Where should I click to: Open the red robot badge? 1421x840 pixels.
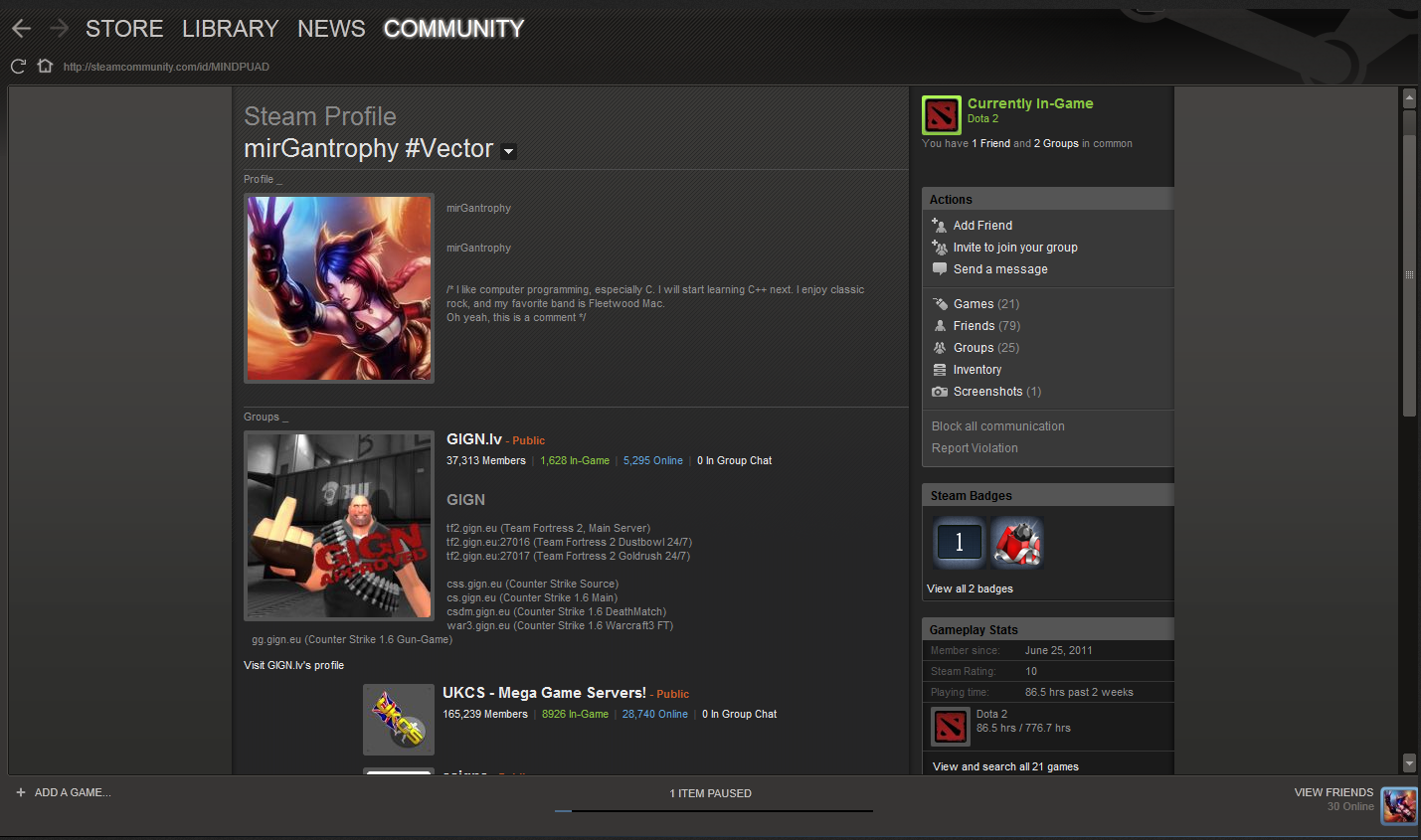tap(1017, 542)
